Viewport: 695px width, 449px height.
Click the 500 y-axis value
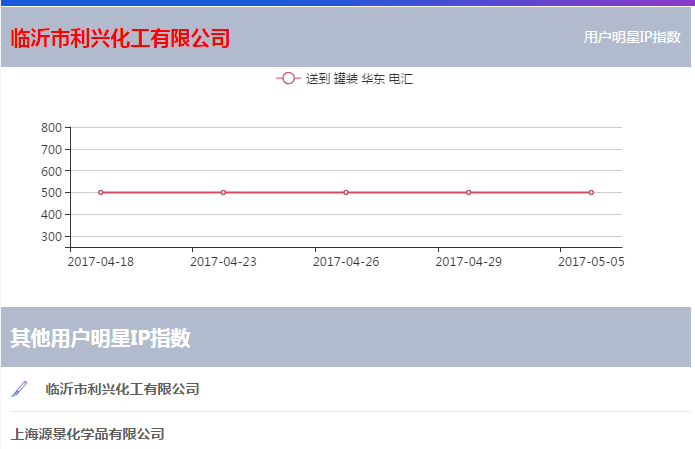[x=51, y=193]
